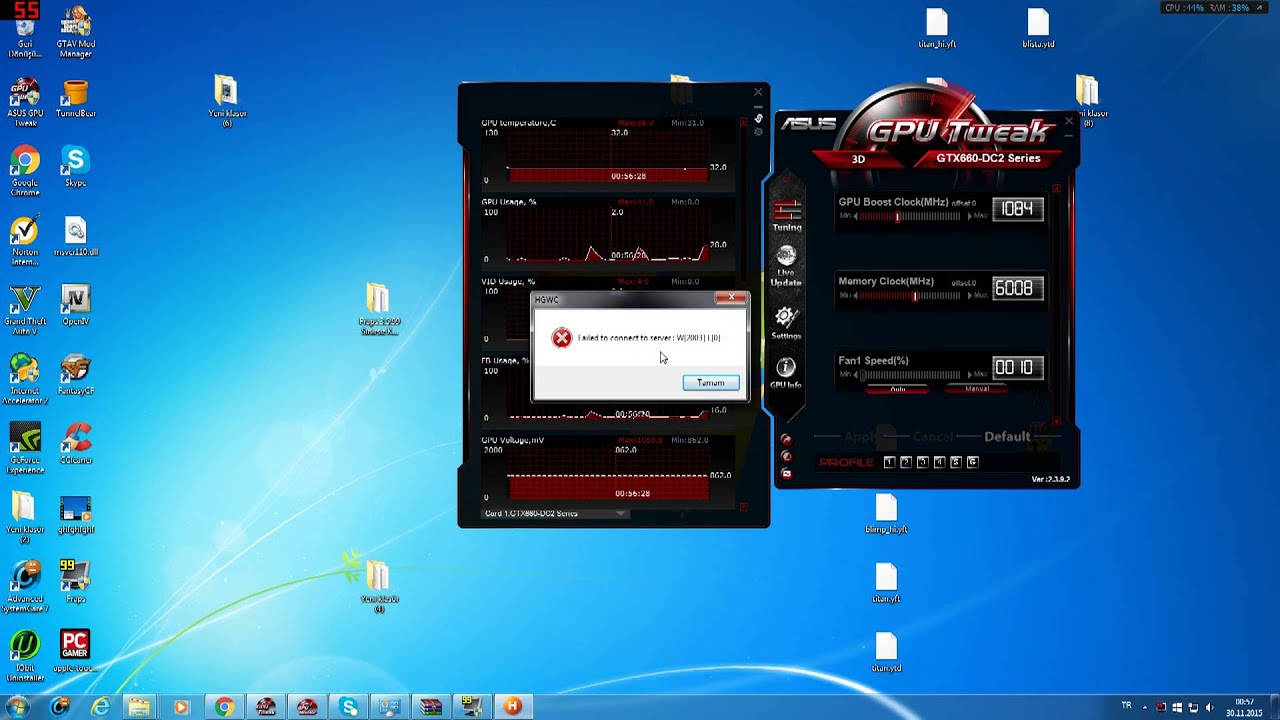The image size is (1280, 720).
Task: Open Windows Start menu orb
Action: click(x=18, y=707)
